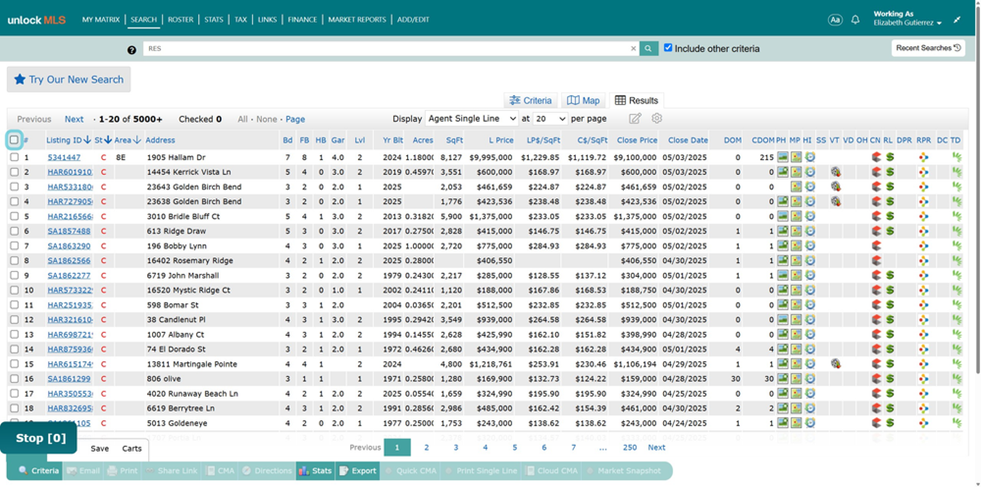Select the checkbox for row 5
Viewport: 981px width, 487px height.
click(14, 217)
